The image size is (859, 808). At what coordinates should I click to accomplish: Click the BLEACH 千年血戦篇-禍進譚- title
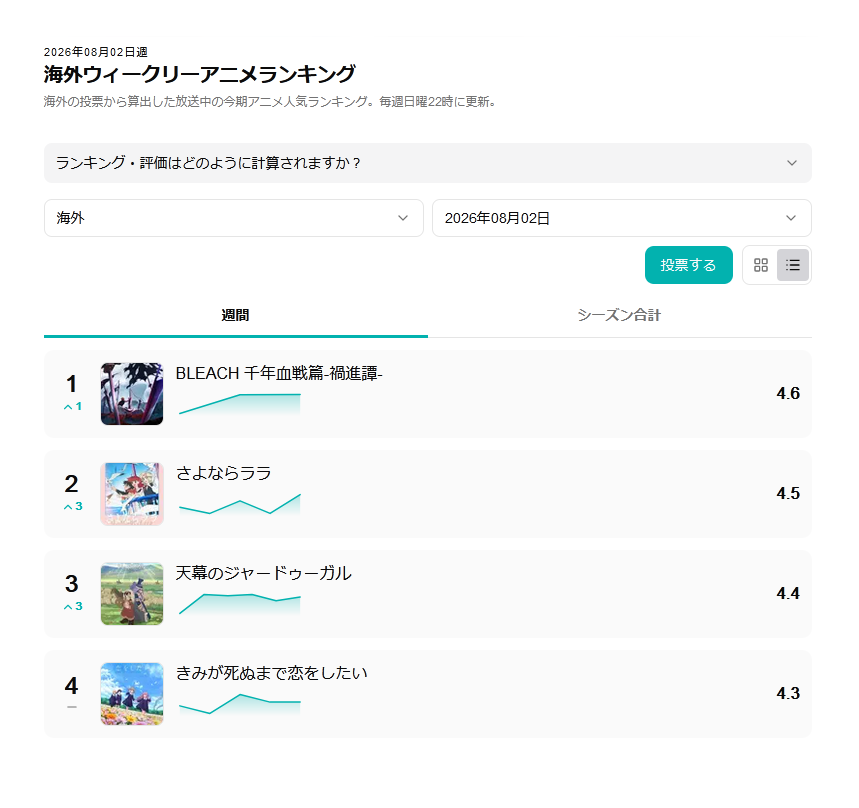[279, 374]
